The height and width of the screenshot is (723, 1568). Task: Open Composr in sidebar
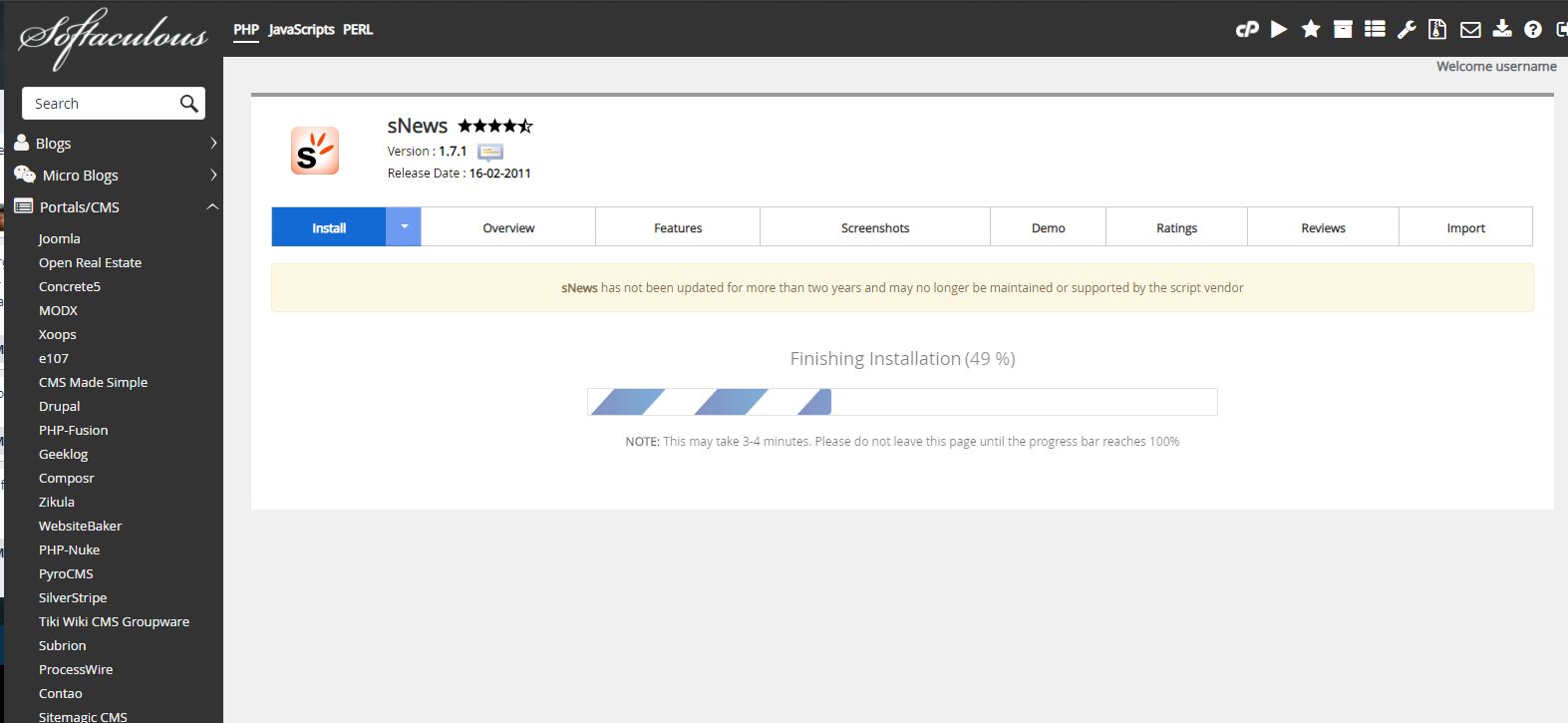[x=67, y=478]
